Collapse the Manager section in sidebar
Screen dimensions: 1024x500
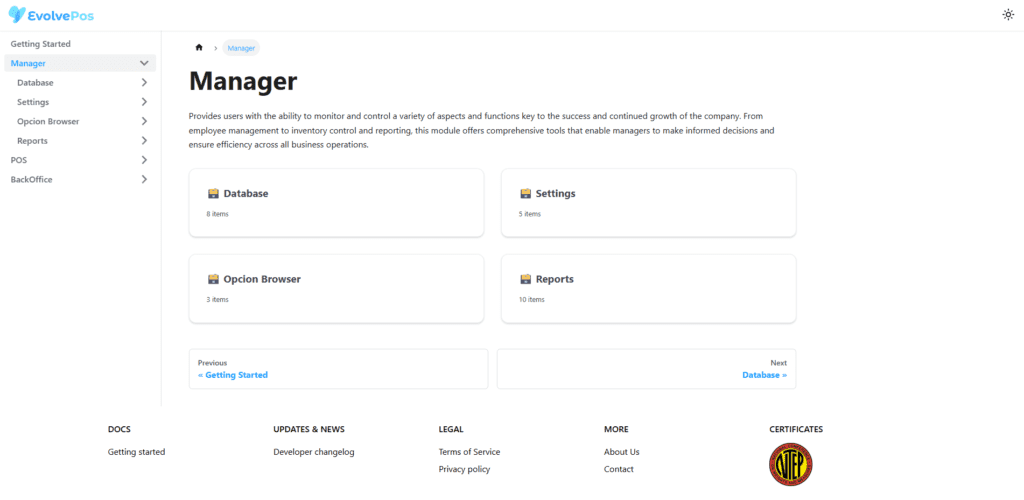tap(144, 63)
